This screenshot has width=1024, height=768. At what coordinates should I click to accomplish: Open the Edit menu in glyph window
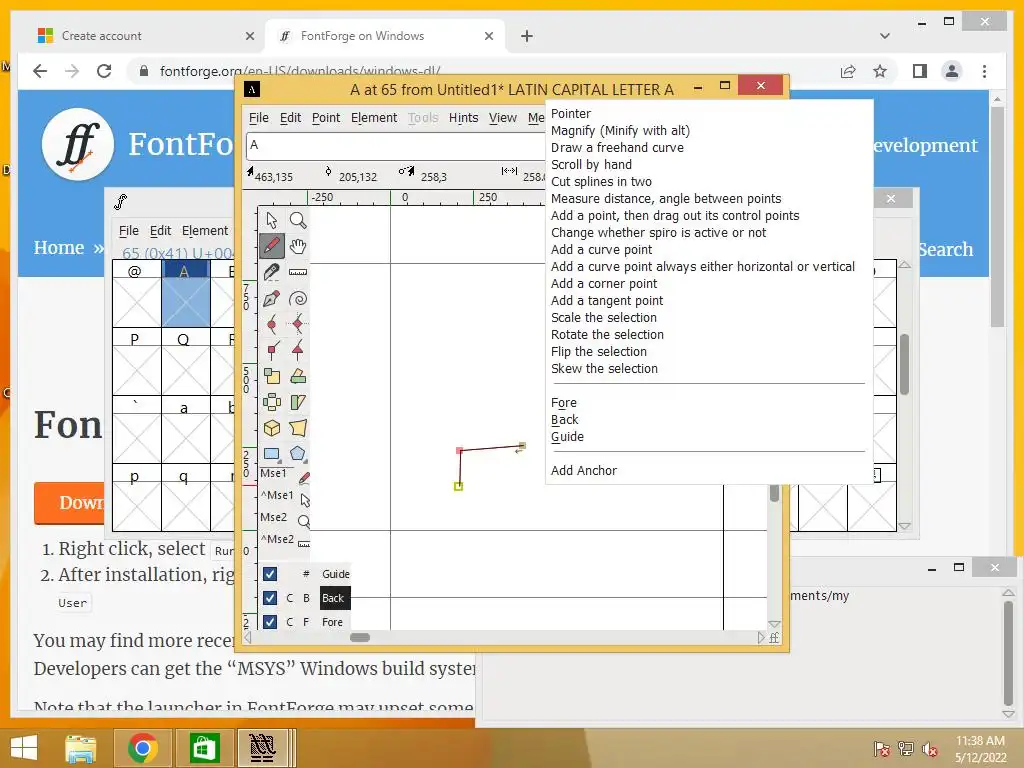coord(291,118)
